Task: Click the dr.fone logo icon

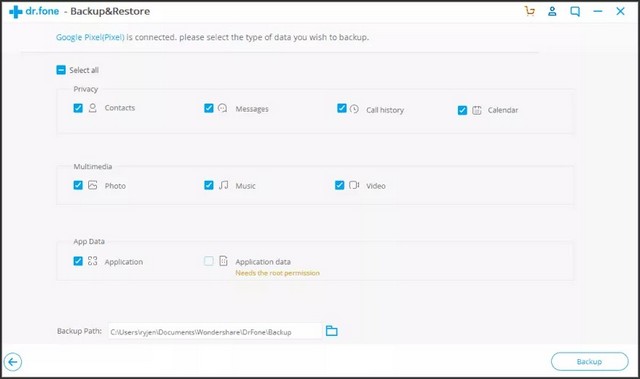Action: click(16, 11)
